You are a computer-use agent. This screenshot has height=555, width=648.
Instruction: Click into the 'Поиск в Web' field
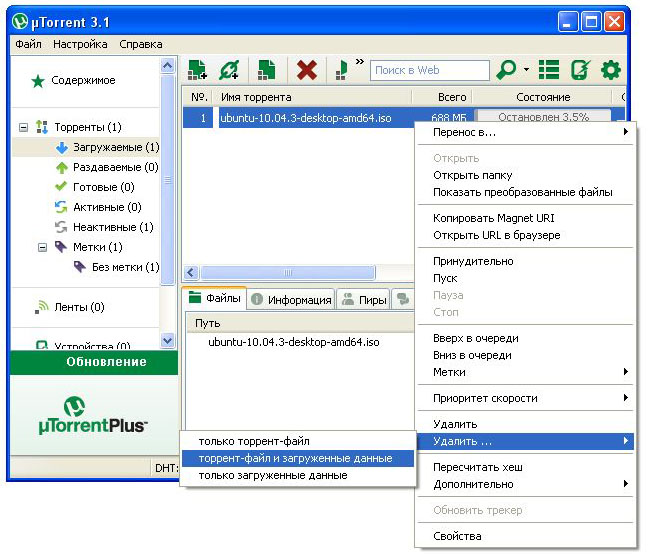point(430,70)
